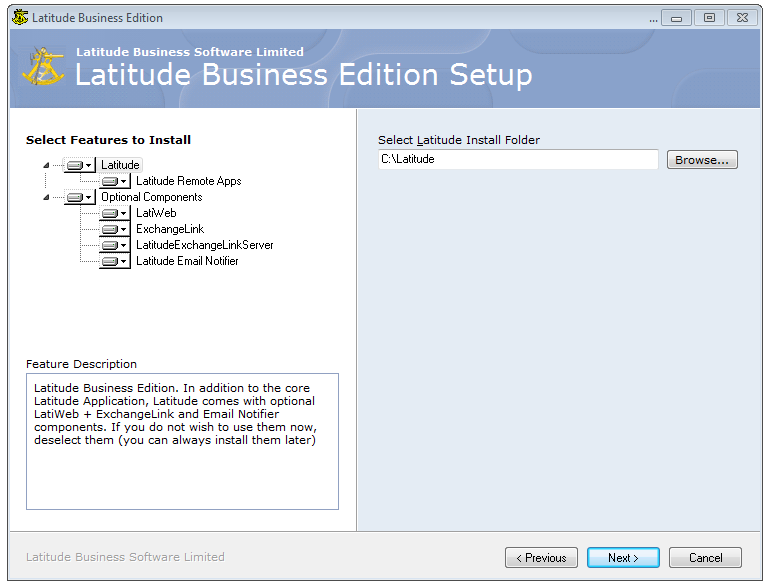The height and width of the screenshot is (587, 769).
Task: Click the Optional Components drive icon
Action: tap(79, 197)
